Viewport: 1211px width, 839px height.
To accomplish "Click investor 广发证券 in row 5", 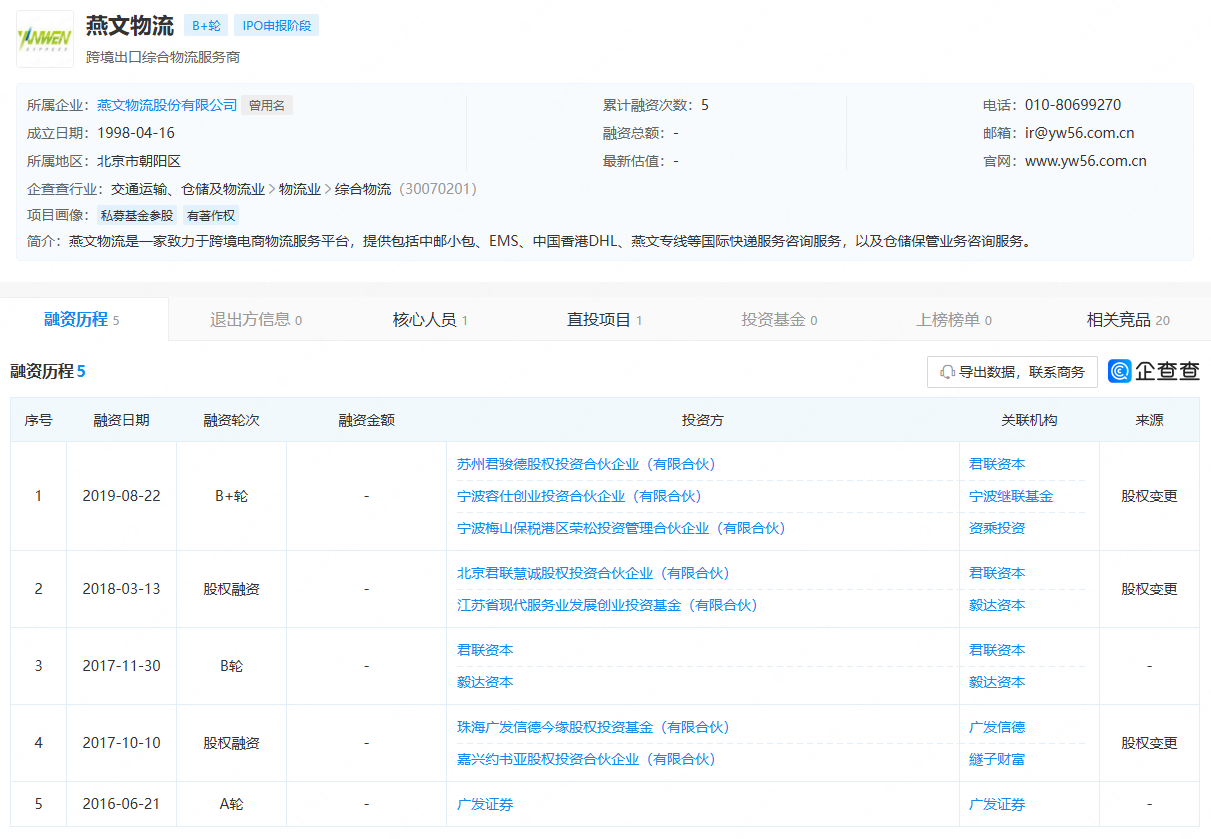I will click(x=485, y=804).
